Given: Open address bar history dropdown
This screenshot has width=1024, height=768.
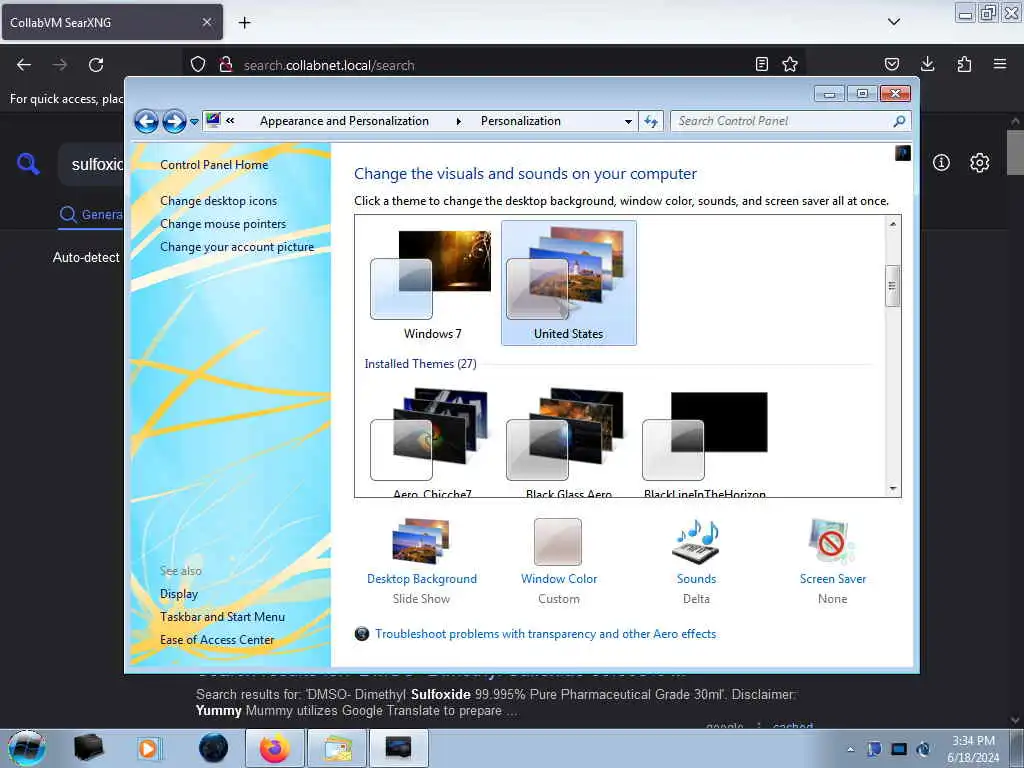Looking at the screenshot, I should pyautogui.click(x=628, y=121).
